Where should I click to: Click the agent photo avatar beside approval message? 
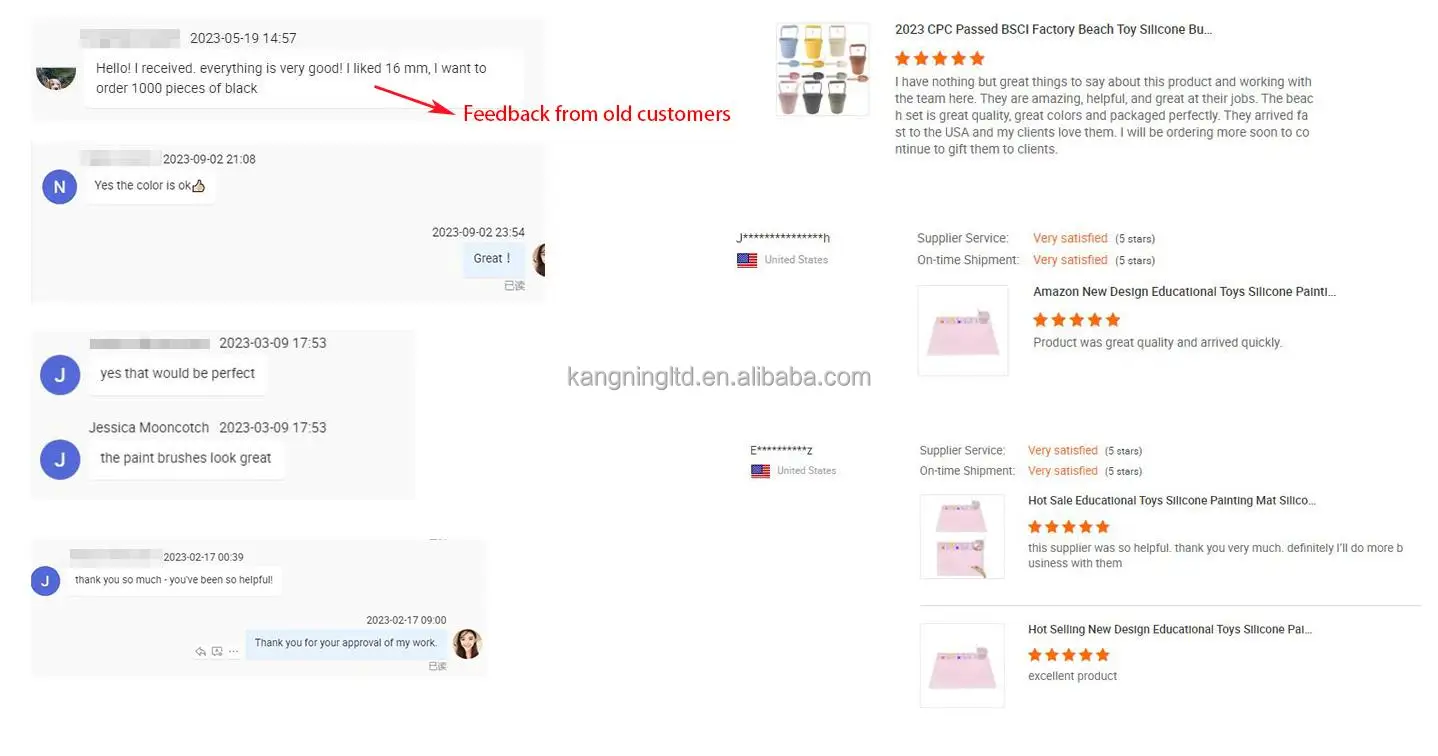[467, 644]
